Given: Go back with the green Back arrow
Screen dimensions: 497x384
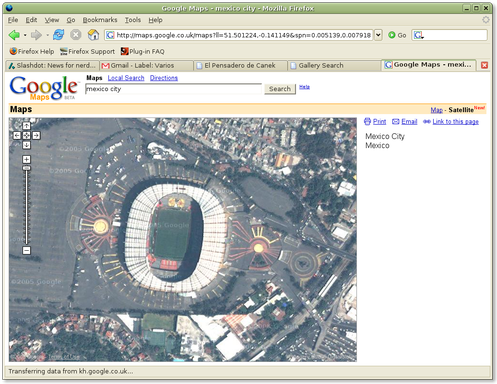Looking at the screenshot, I should point(14,35).
